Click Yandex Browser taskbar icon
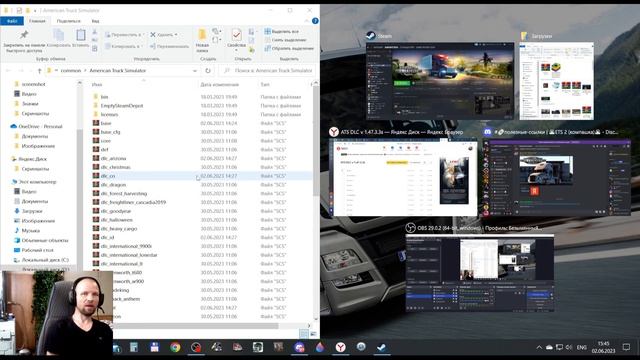This screenshot has height=360, width=640. point(340,347)
